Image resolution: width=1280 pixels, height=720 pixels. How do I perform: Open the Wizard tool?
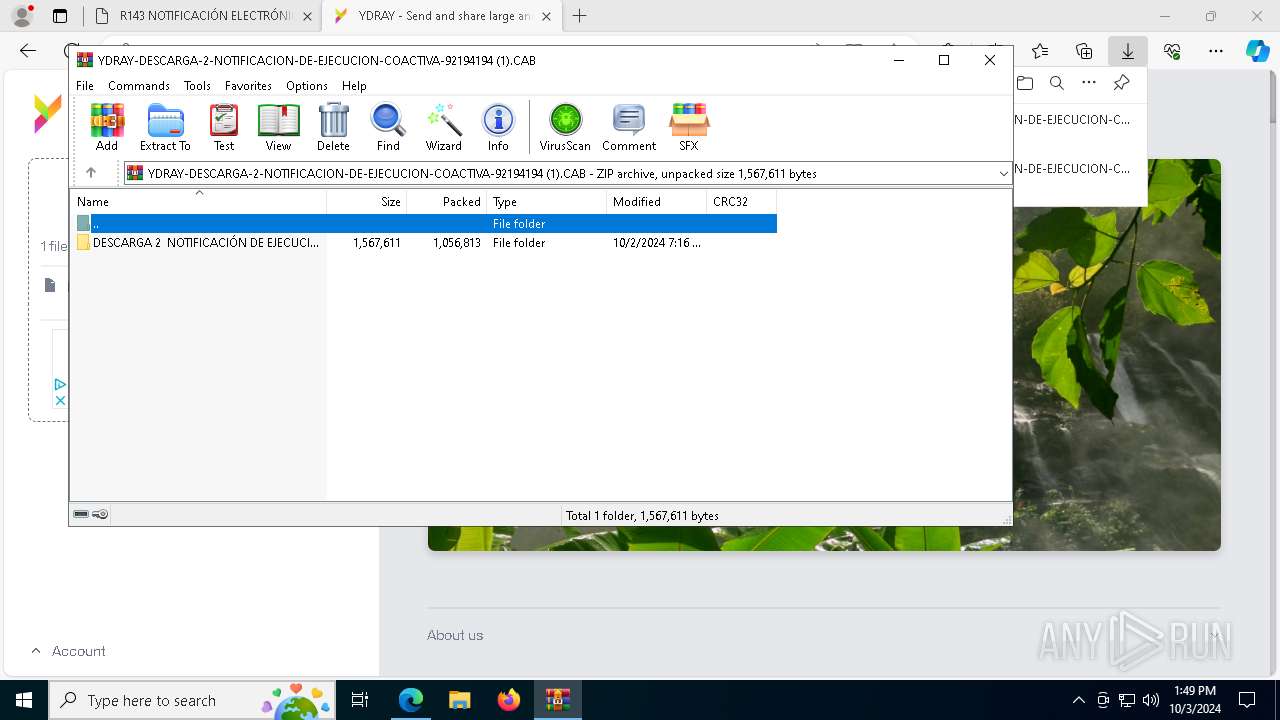pyautogui.click(x=443, y=127)
